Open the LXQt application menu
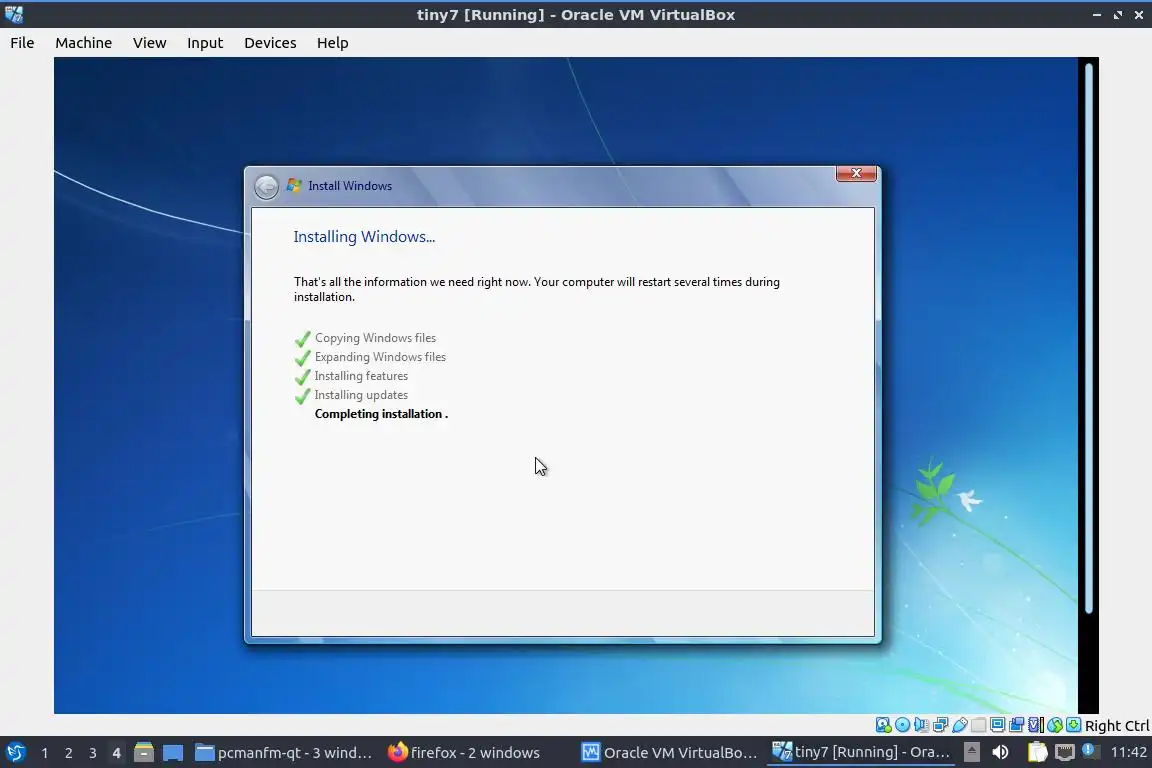 (x=15, y=753)
